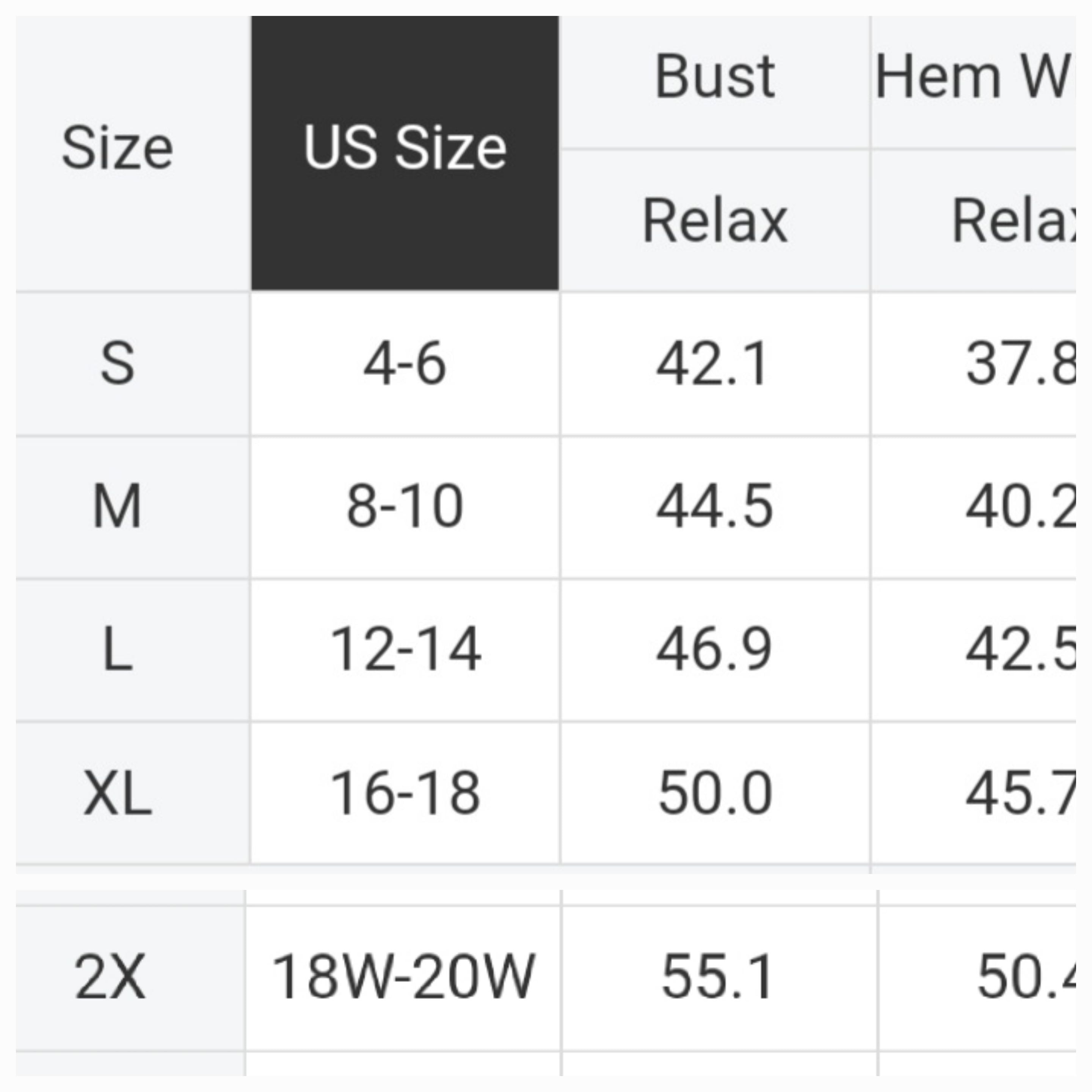Image resolution: width=1092 pixels, height=1092 pixels.
Task: Click the partially visible Hem column header
Action: 972,77
